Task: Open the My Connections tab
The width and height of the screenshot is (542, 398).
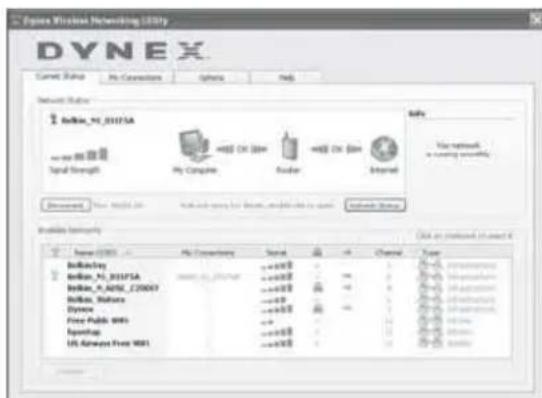Action: [135, 77]
